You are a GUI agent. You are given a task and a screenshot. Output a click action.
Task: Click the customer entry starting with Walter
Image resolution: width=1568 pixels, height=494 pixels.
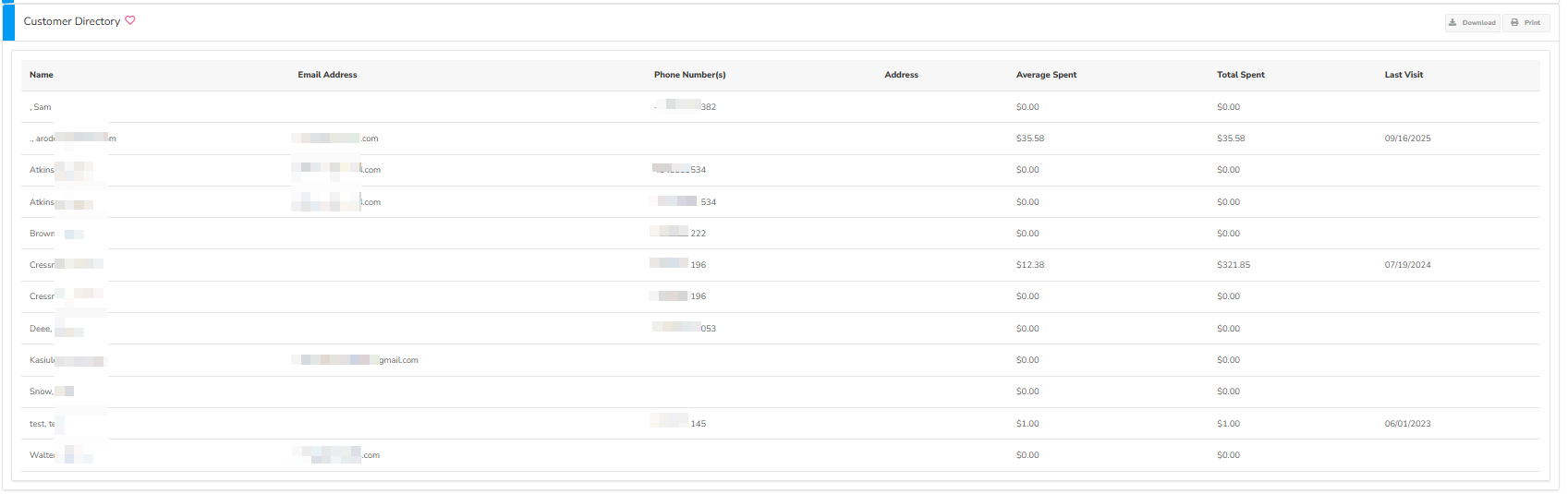pos(43,455)
